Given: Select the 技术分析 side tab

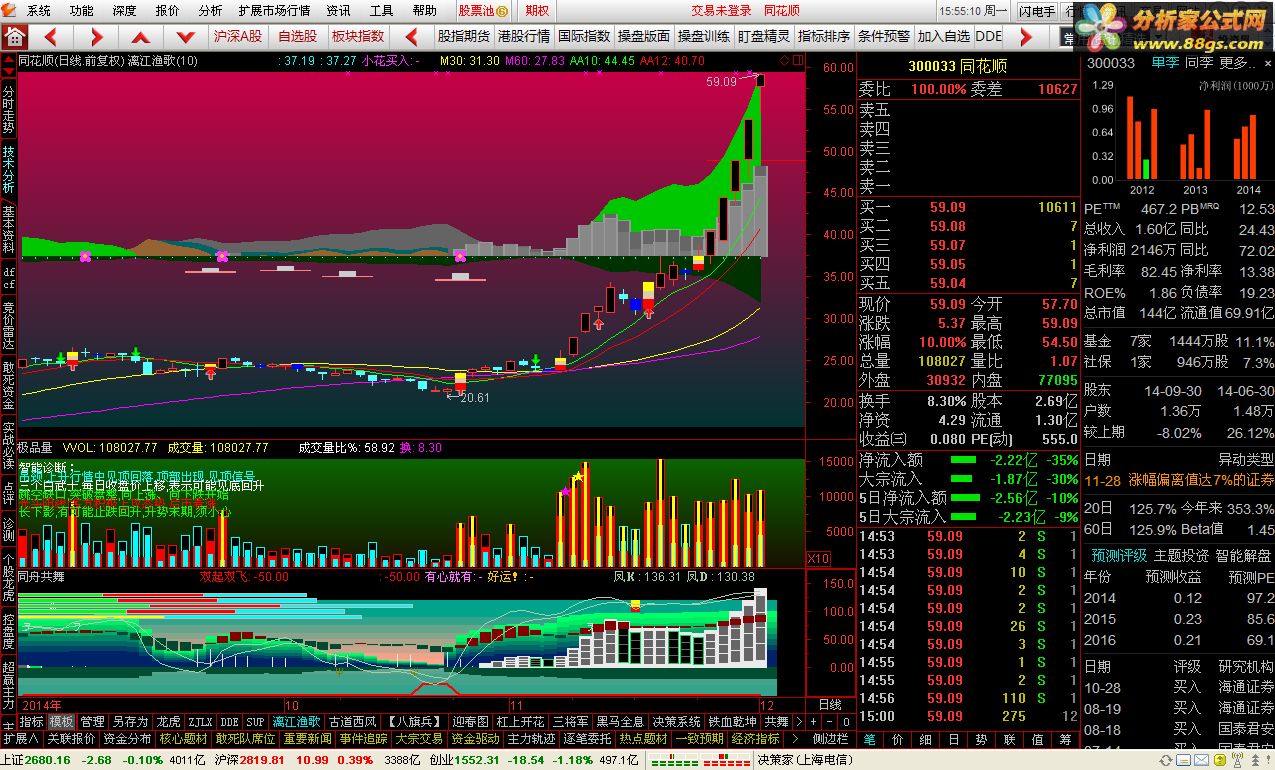Looking at the screenshot, I should click(8, 170).
